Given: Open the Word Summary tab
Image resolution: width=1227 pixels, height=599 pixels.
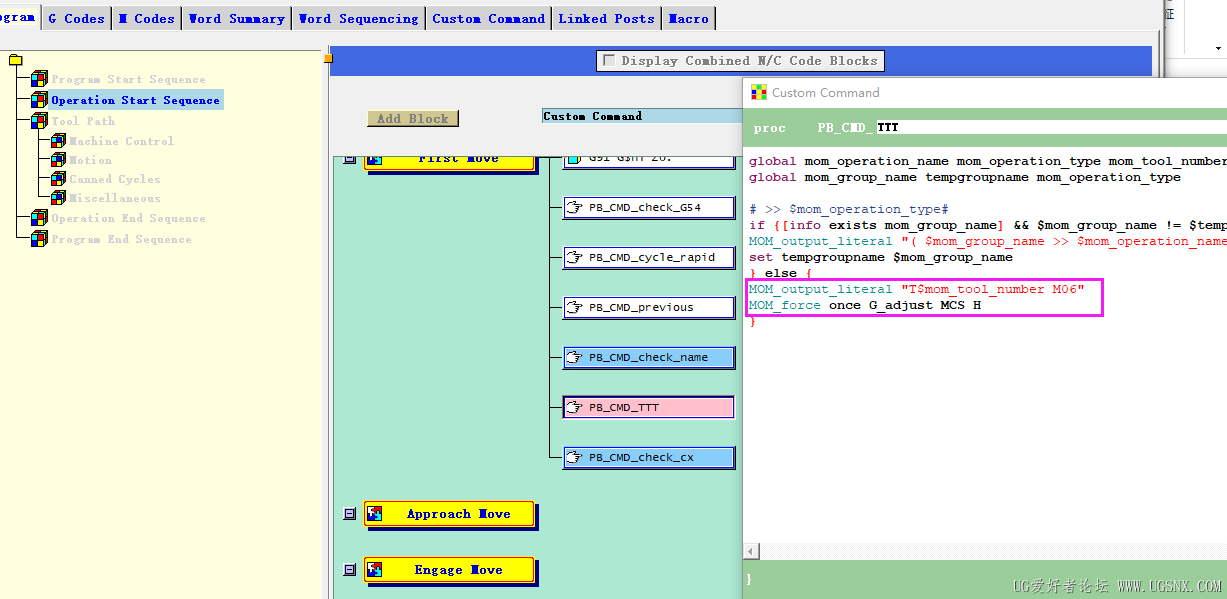Looking at the screenshot, I should coord(237,18).
